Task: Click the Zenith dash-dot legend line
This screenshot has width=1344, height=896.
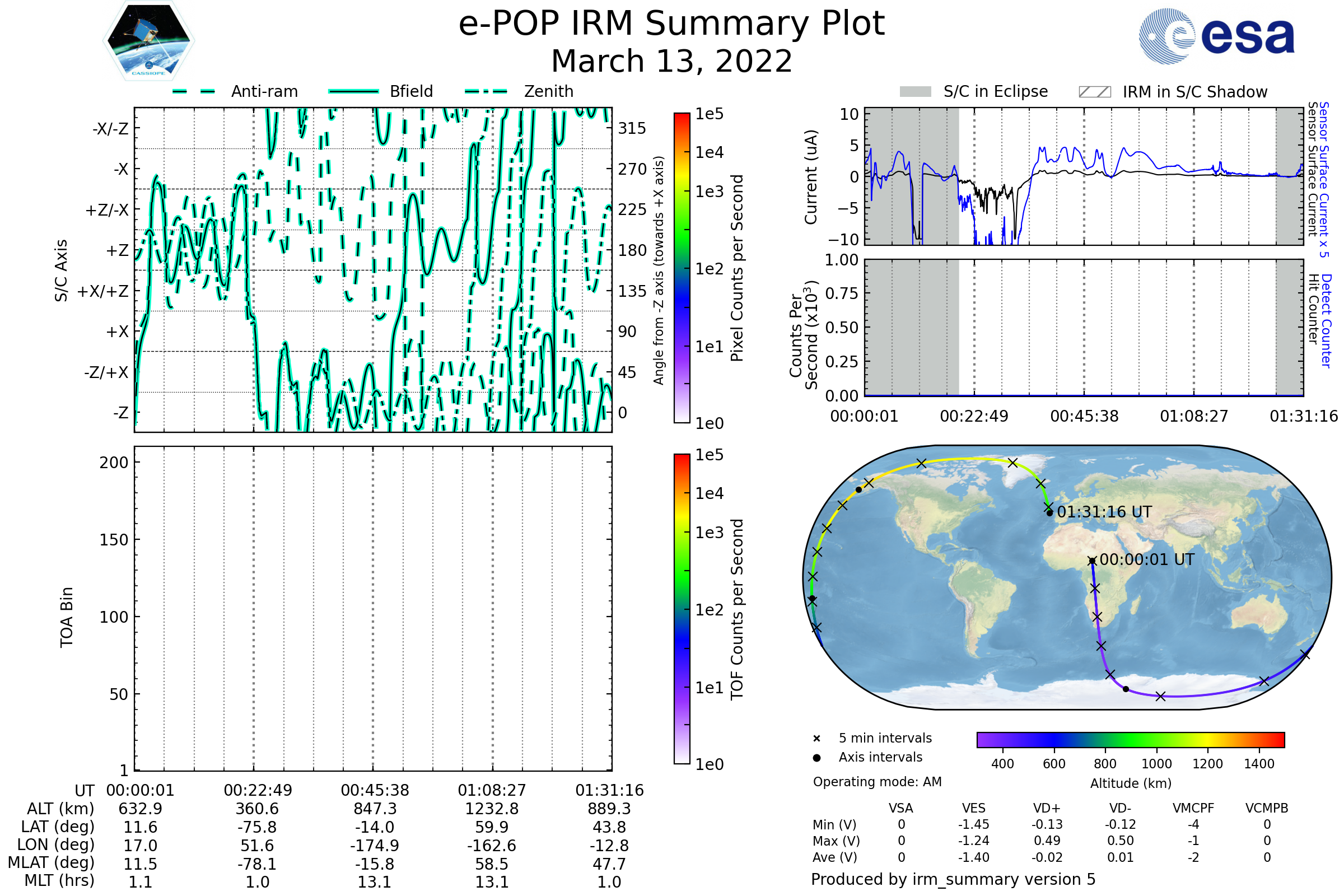Action: point(486,91)
